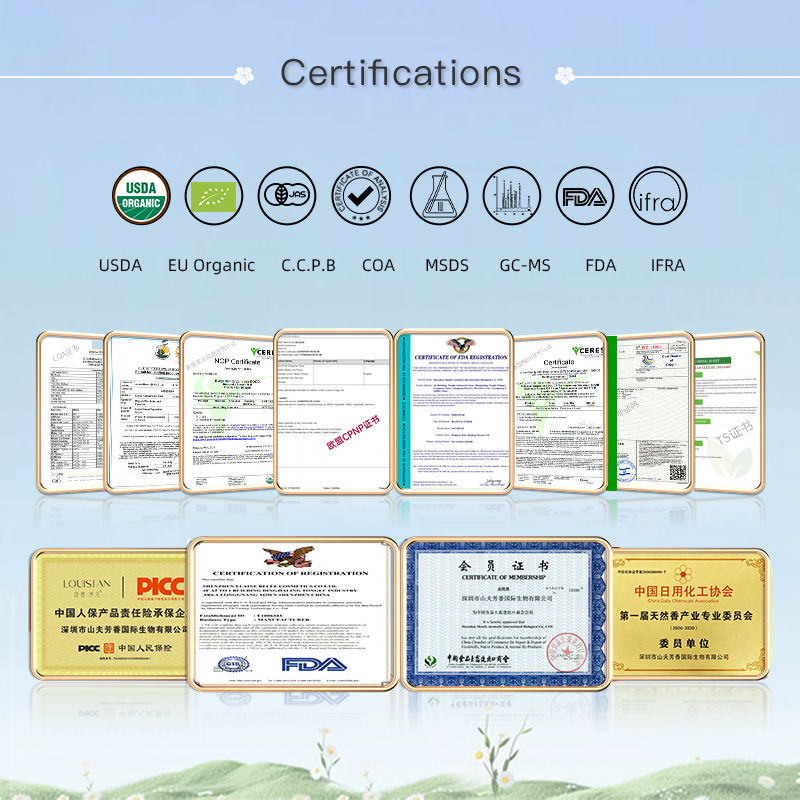Click the red round seal on membership certificate

pyautogui.click(x=566, y=652)
